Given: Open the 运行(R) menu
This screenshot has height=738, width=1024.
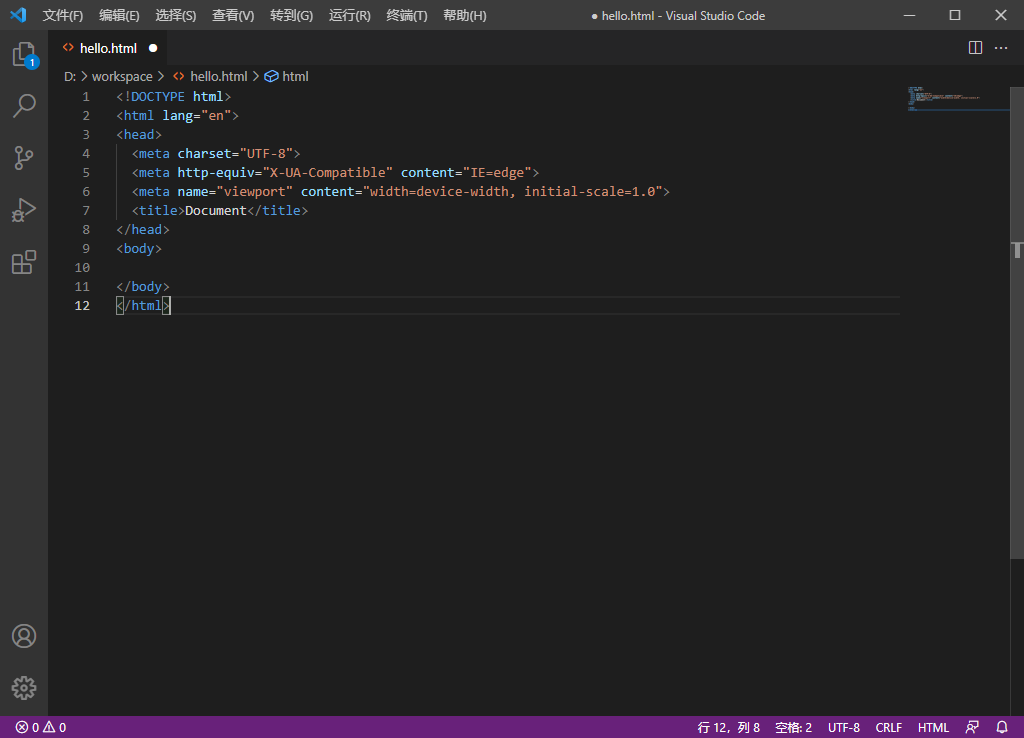Looking at the screenshot, I should (x=349, y=16).
